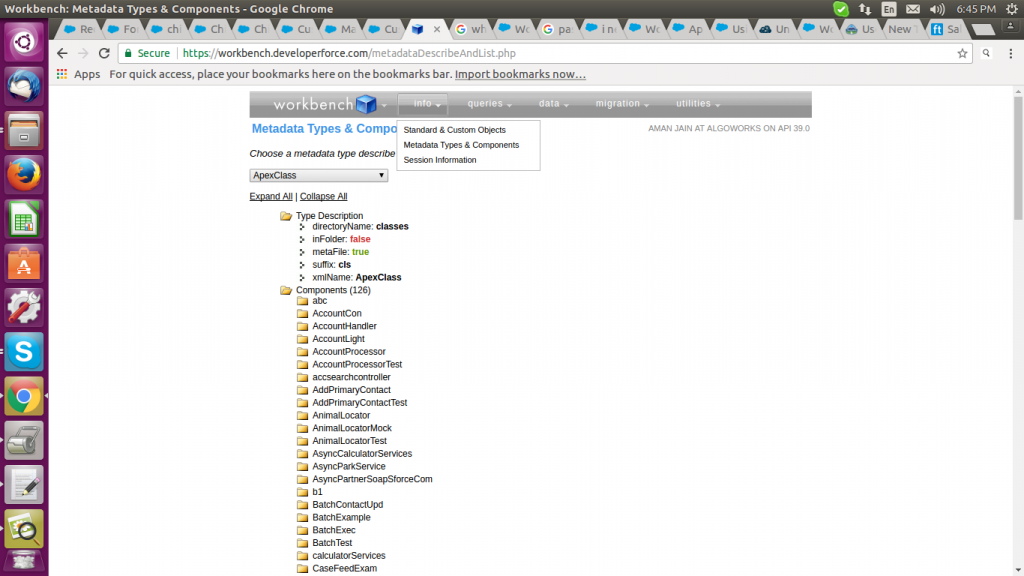
Task: Click Chrome icon in dock
Action: pos(24,396)
